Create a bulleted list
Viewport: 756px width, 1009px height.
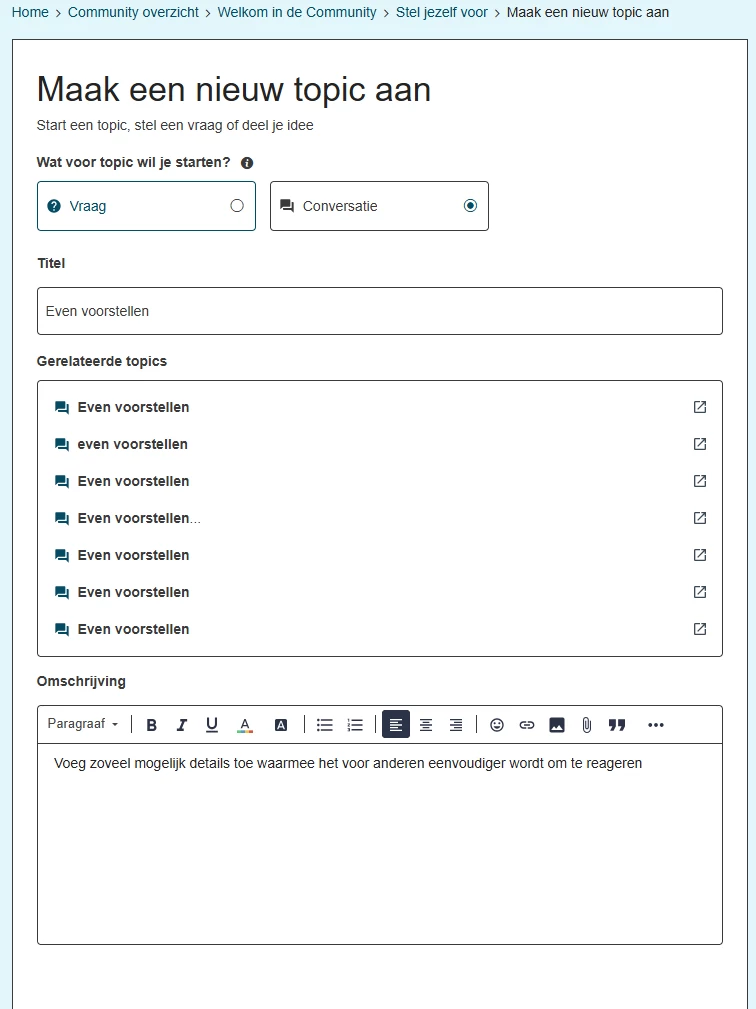pyautogui.click(x=325, y=725)
